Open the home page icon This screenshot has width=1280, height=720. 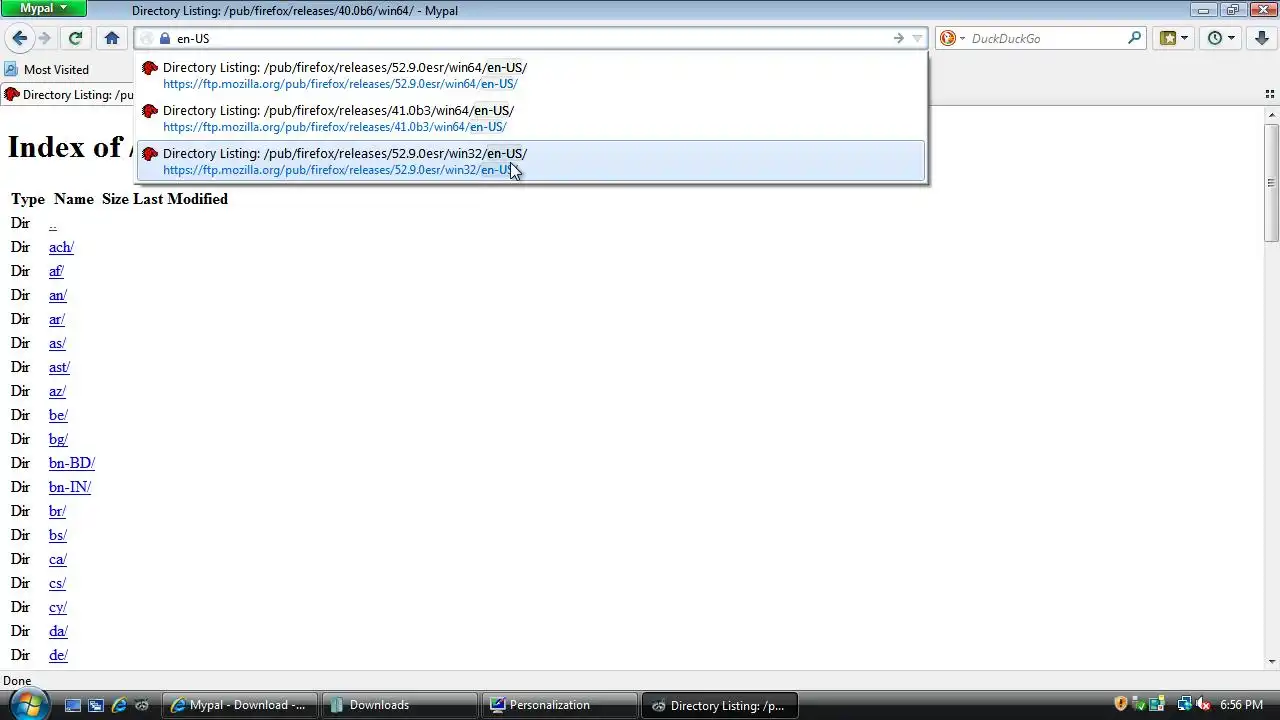click(x=112, y=38)
